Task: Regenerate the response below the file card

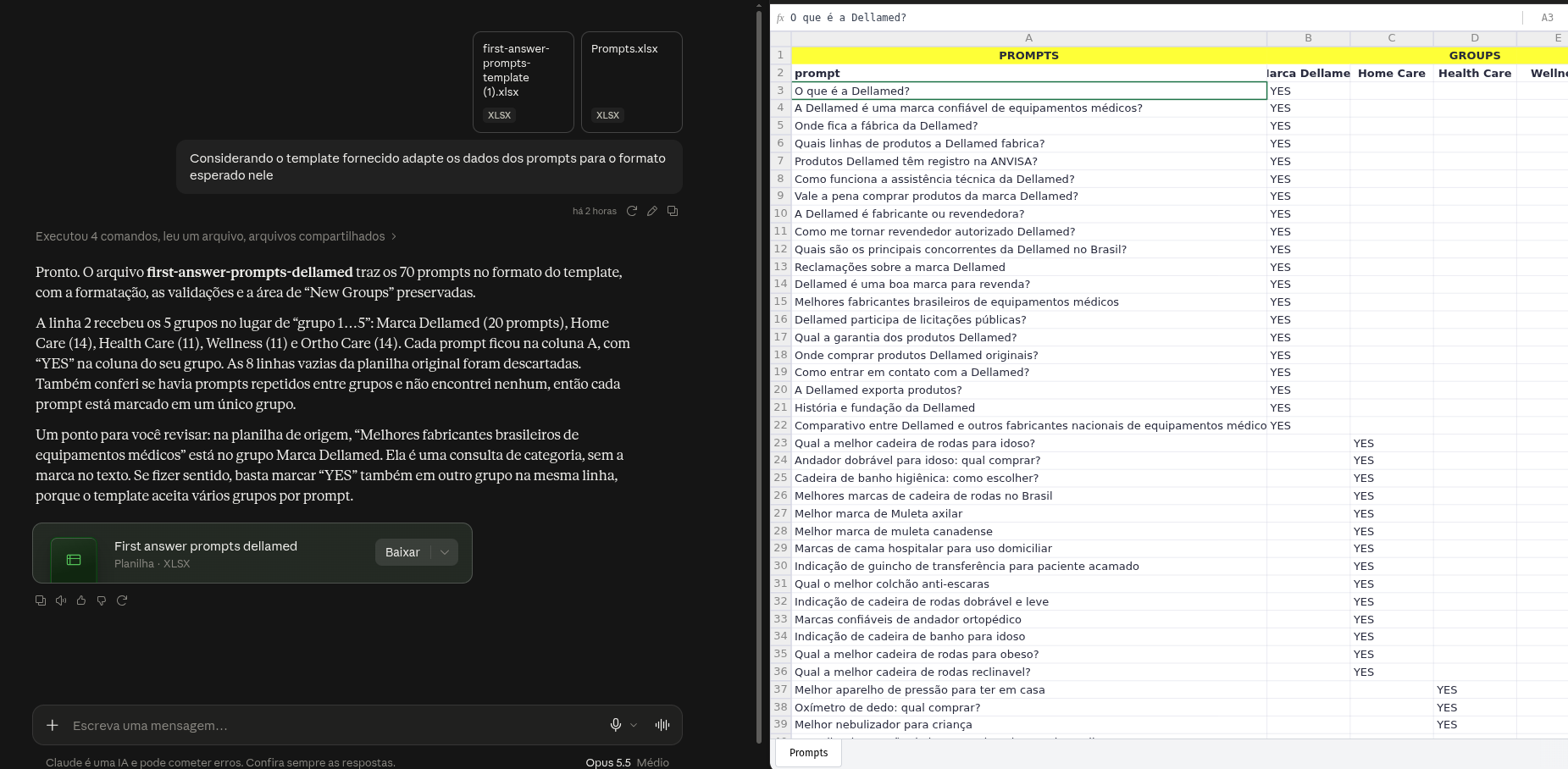Action: [122, 600]
